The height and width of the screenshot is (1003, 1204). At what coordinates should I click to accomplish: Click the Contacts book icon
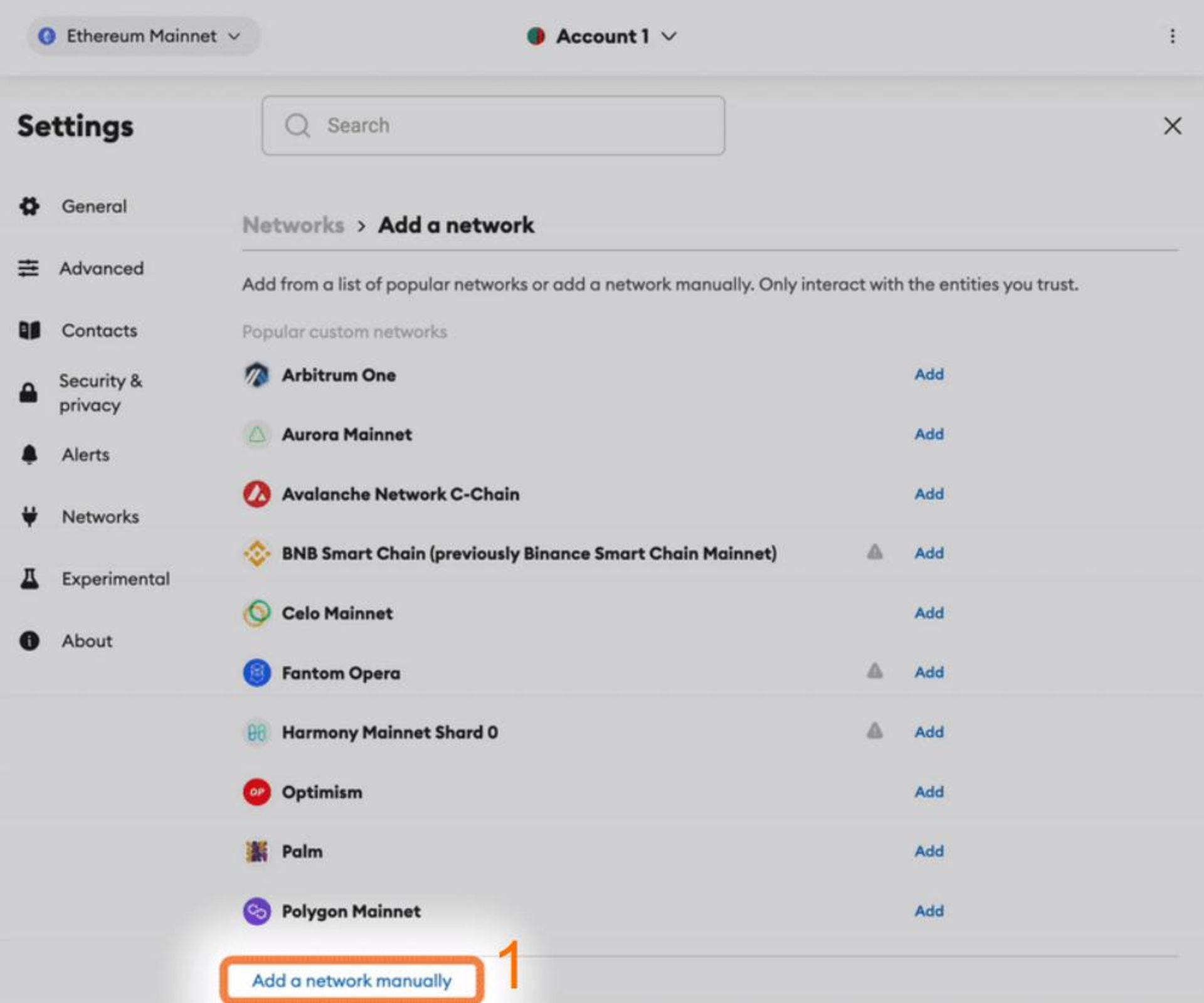(29, 331)
